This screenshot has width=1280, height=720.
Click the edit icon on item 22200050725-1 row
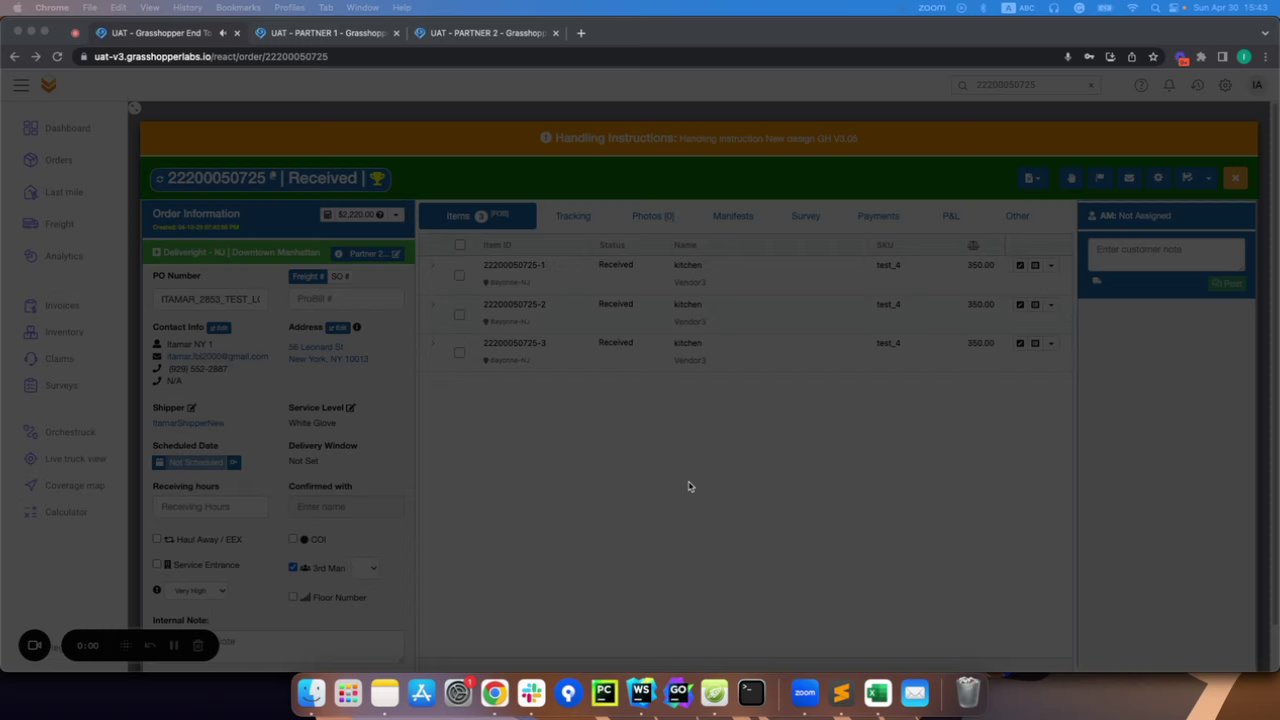point(1020,266)
